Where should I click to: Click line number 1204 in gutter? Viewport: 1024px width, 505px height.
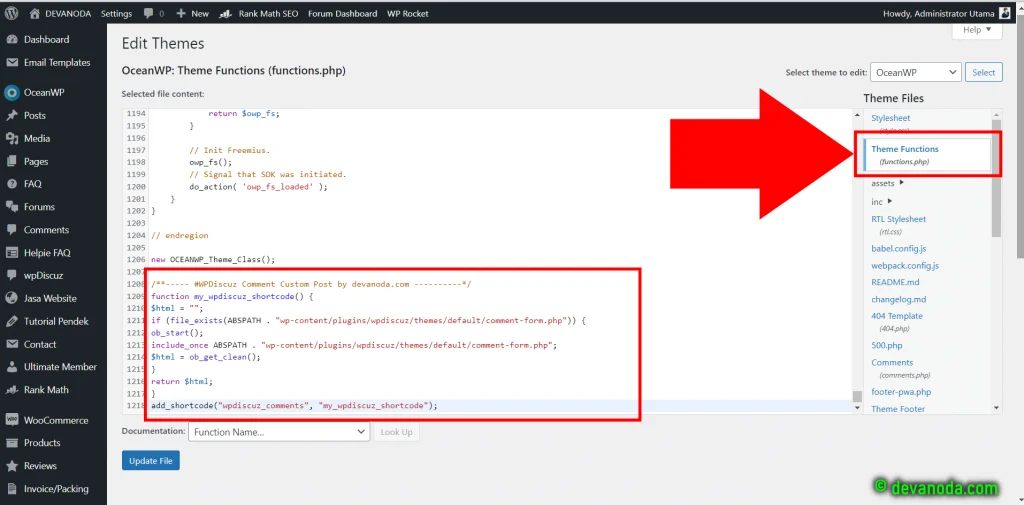pyautogui.click(x=135, y=235)
